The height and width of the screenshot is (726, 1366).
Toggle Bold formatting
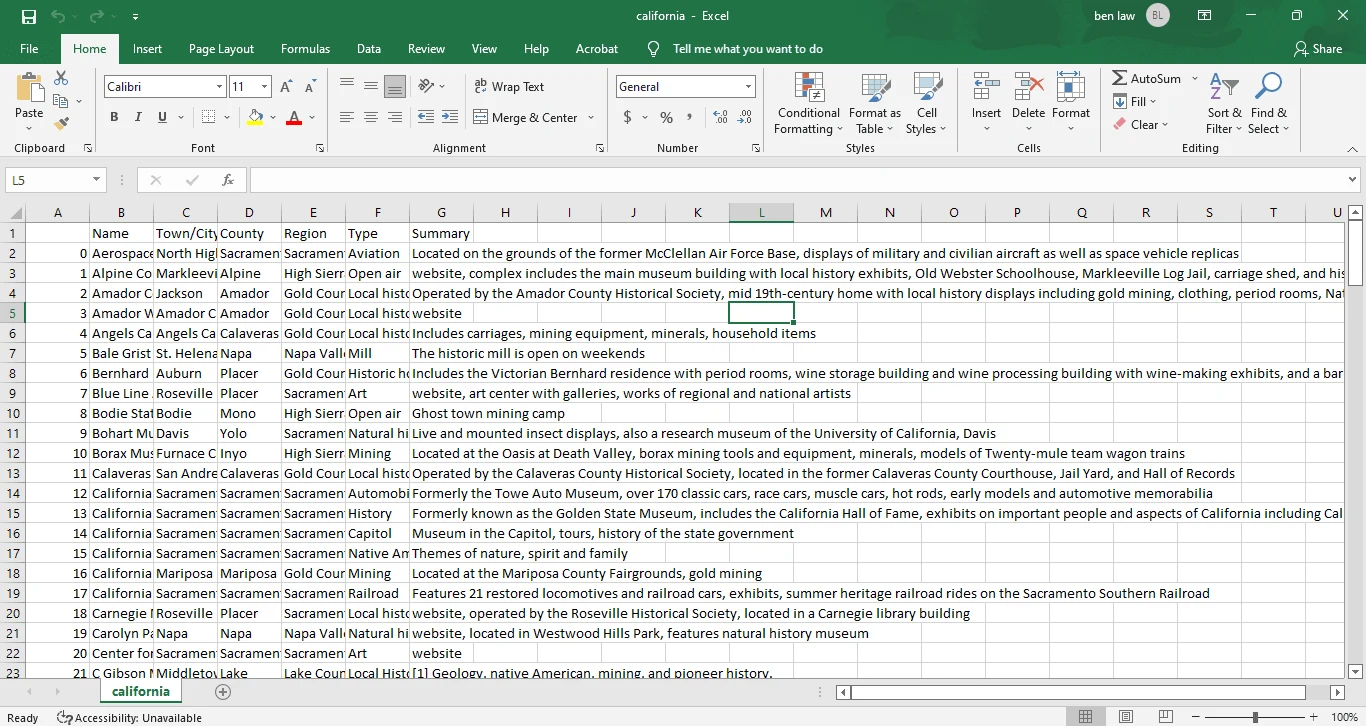(x=114, y=117)
